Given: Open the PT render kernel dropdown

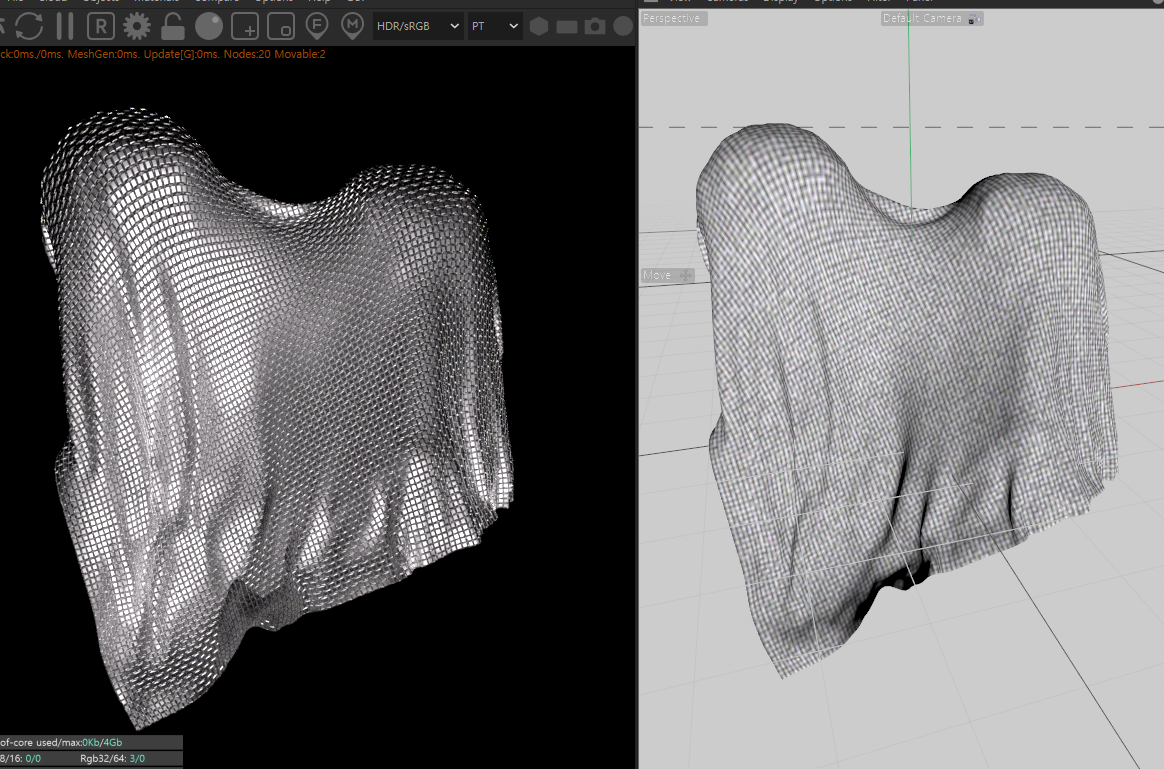Looking at the screenshot, I should click(x=494, y=26).
